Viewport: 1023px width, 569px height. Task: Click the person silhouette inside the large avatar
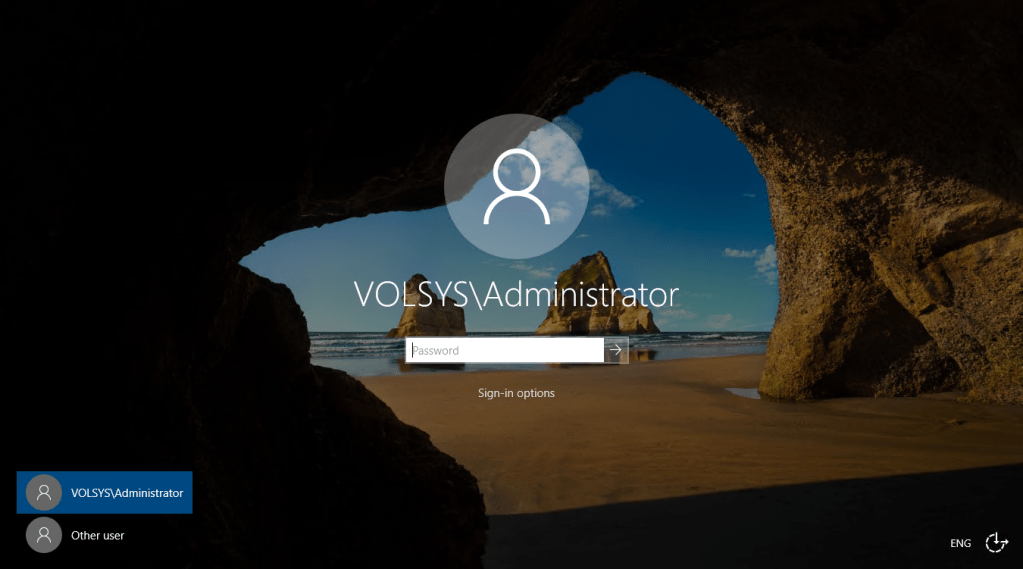click(517, 186)
